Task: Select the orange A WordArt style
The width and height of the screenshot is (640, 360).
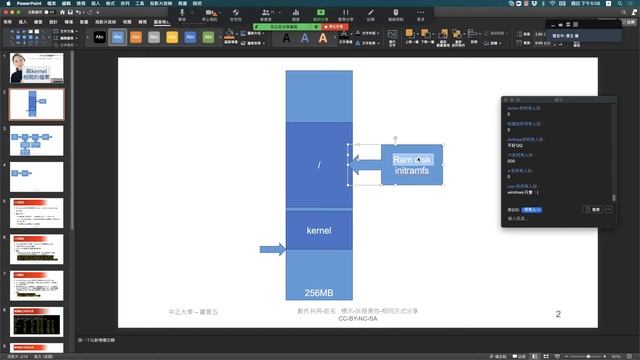Action: click(x=323, y=38)
